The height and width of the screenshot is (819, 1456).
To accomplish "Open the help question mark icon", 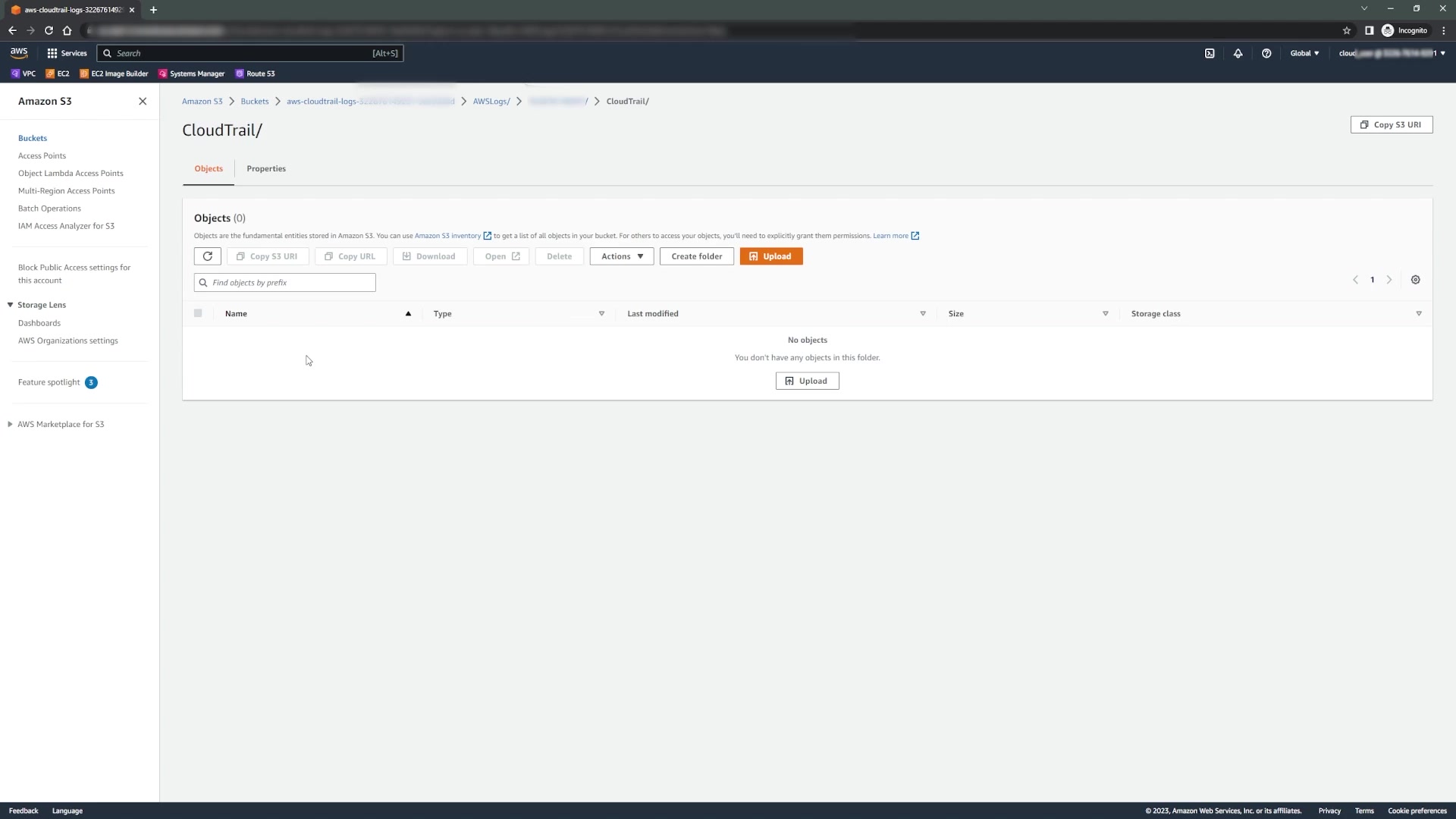I will (x=1266, y=53).
